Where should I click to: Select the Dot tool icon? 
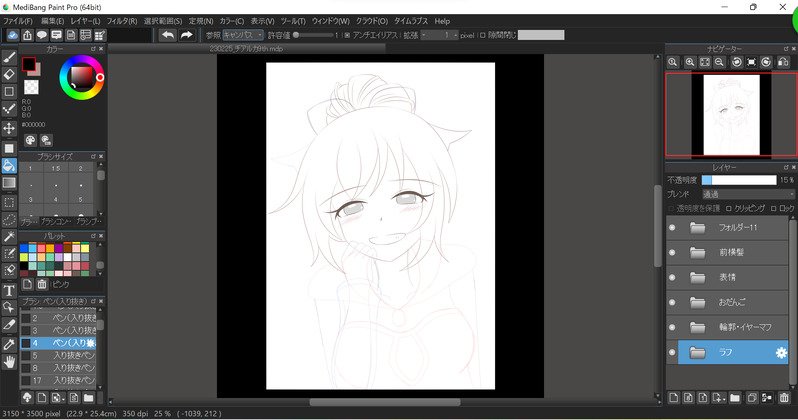pyautogui.click(x=9, y=109)
